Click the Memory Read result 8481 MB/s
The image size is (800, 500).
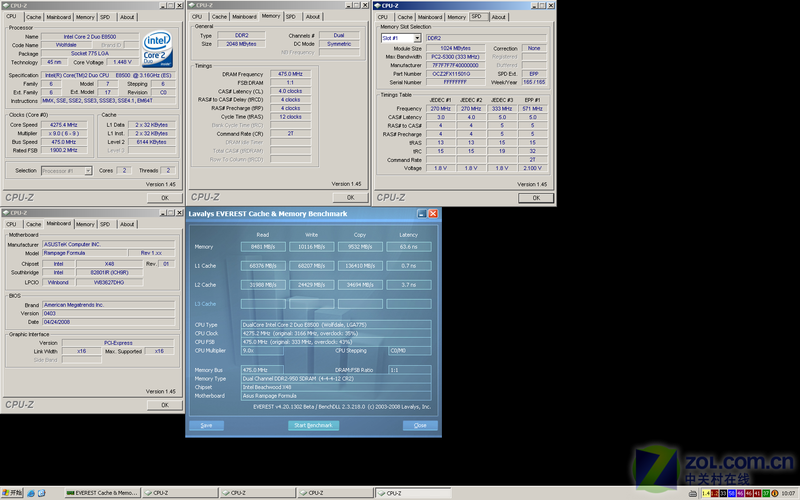(x=263, y=247)
